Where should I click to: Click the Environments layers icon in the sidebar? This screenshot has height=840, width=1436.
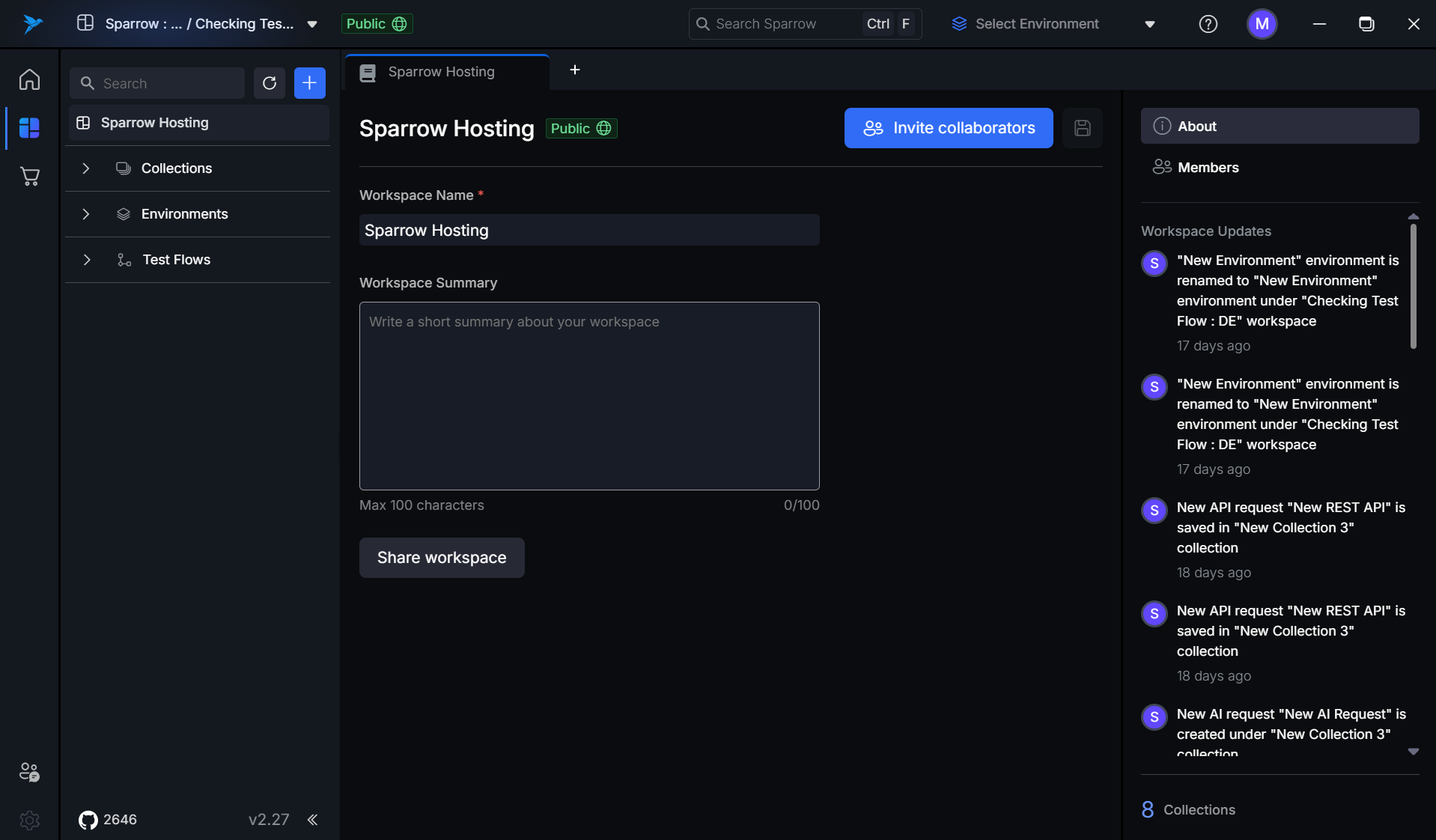click(x=124, y=214)
